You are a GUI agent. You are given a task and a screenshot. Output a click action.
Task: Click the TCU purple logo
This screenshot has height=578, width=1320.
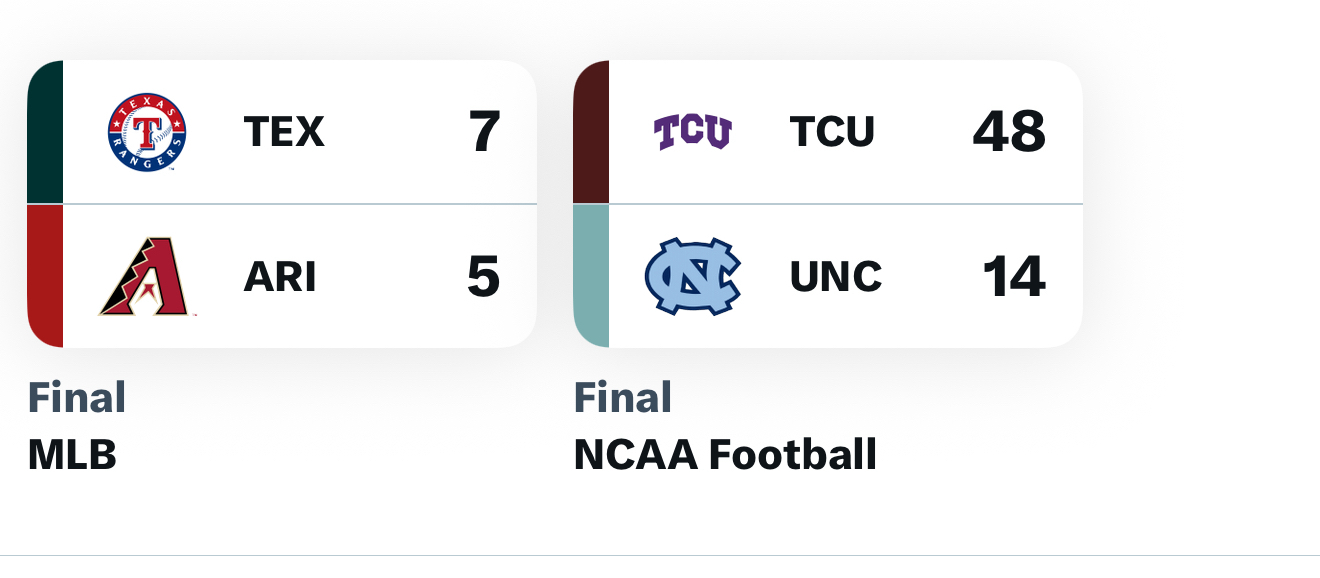click(x=692, y=132)
